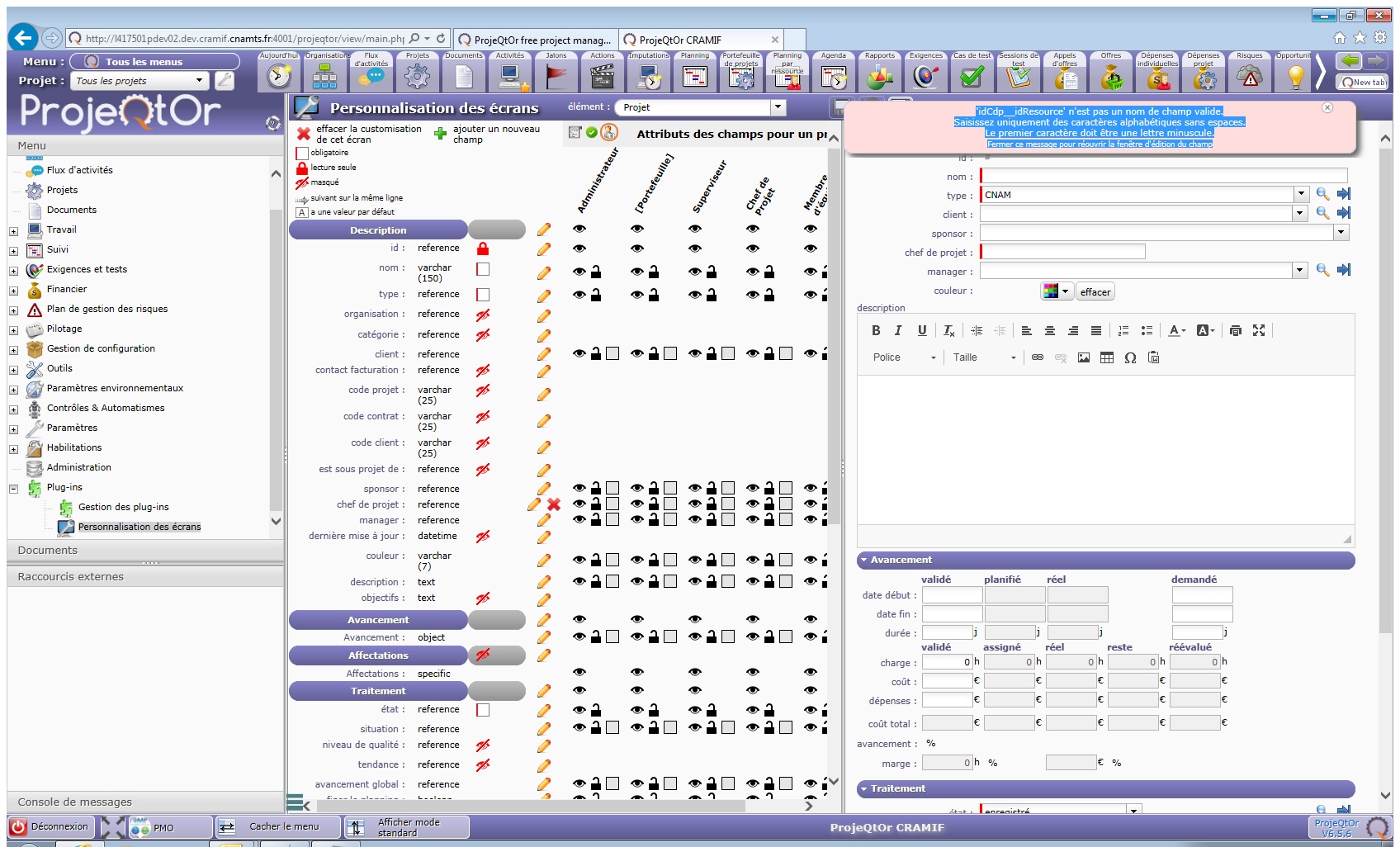
Task: Toggle Administrateur visibility eye for Description section
Action: tap(579, 229)
